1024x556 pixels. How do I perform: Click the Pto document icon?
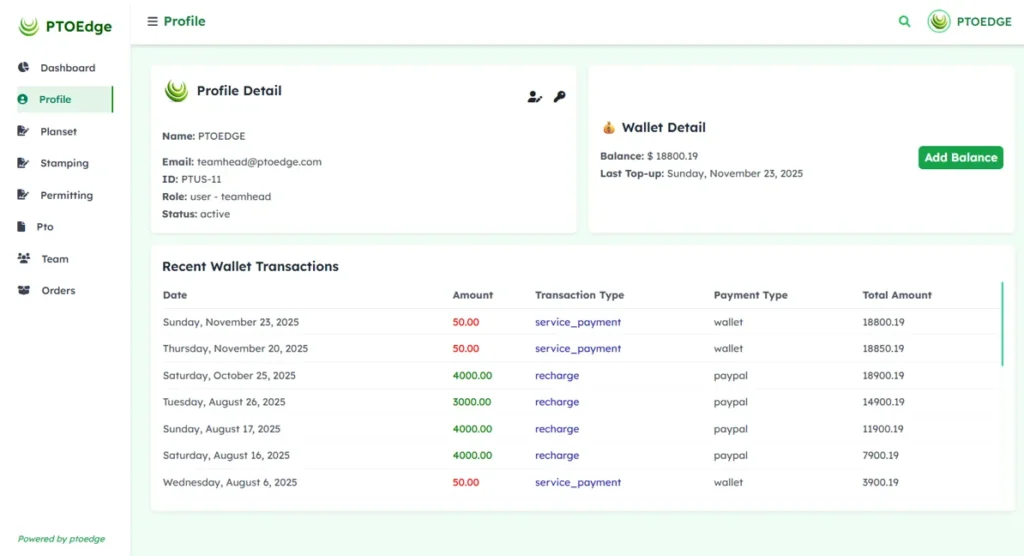[22, 227]
